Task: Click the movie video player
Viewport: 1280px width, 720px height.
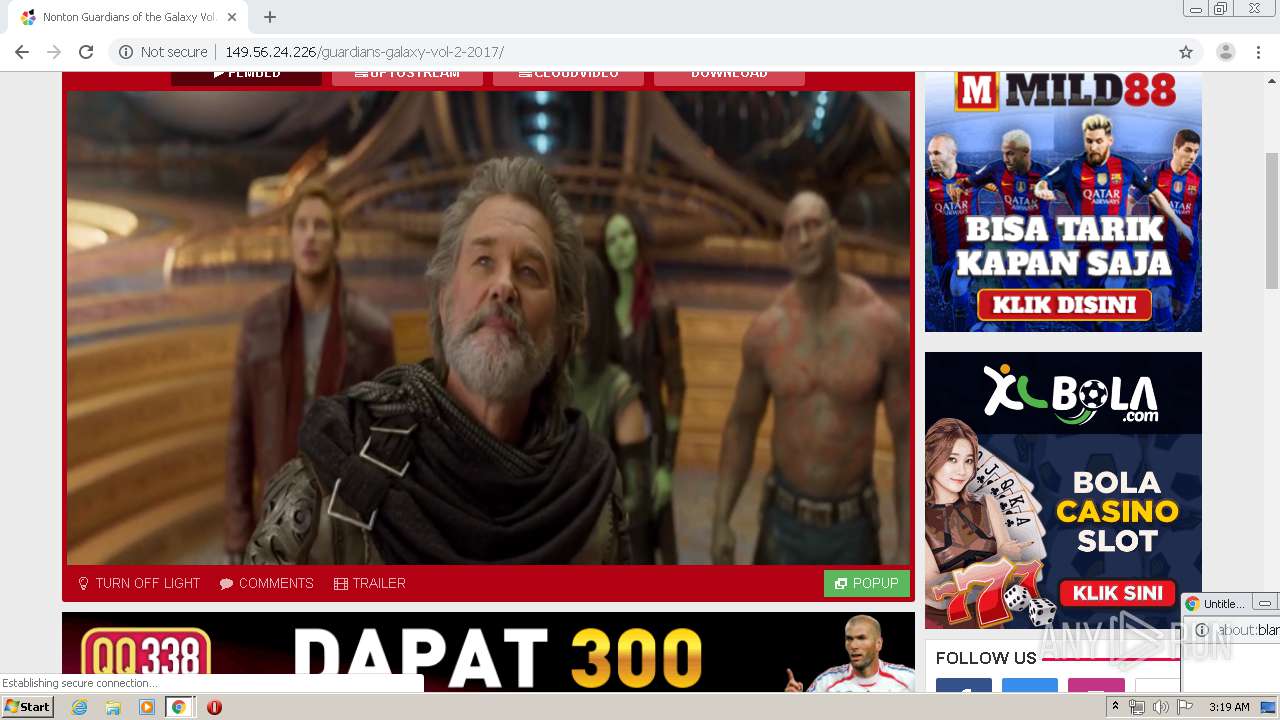Action: click(x=488, y=328)
